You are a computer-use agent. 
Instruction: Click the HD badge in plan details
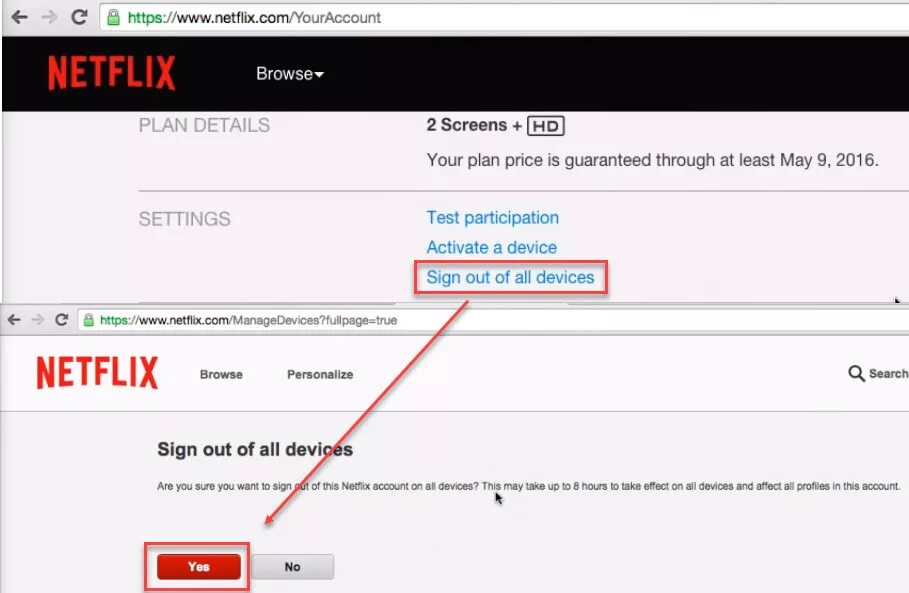click(x=546, y=126)
